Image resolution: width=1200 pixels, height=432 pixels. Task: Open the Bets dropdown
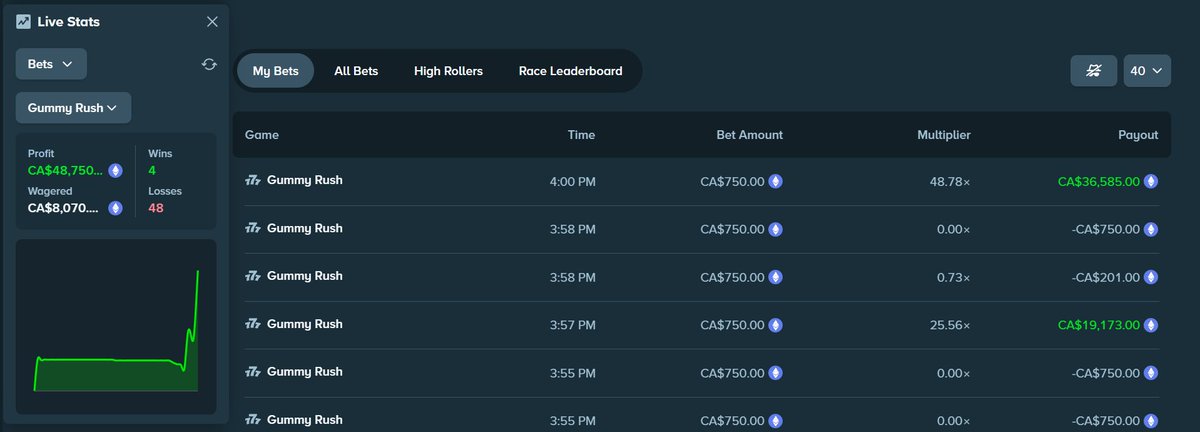[51, 64]
